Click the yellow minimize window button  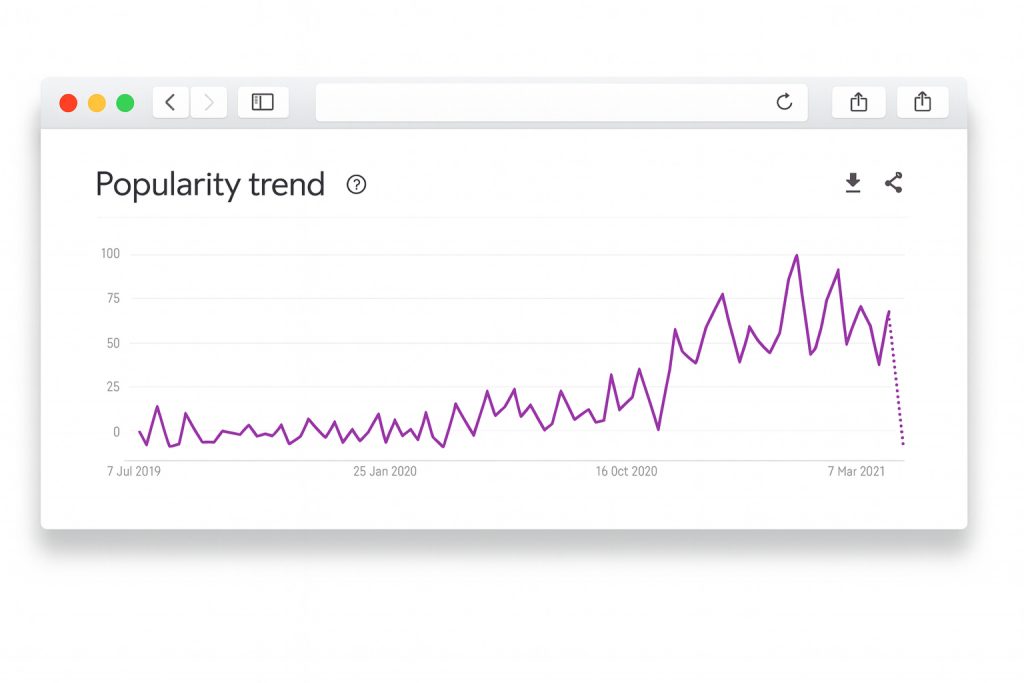tap(97, 103)
